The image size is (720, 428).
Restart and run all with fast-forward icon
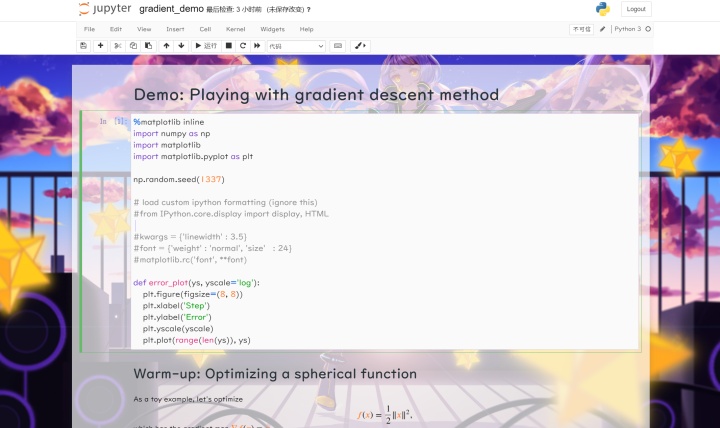[257, 46]
